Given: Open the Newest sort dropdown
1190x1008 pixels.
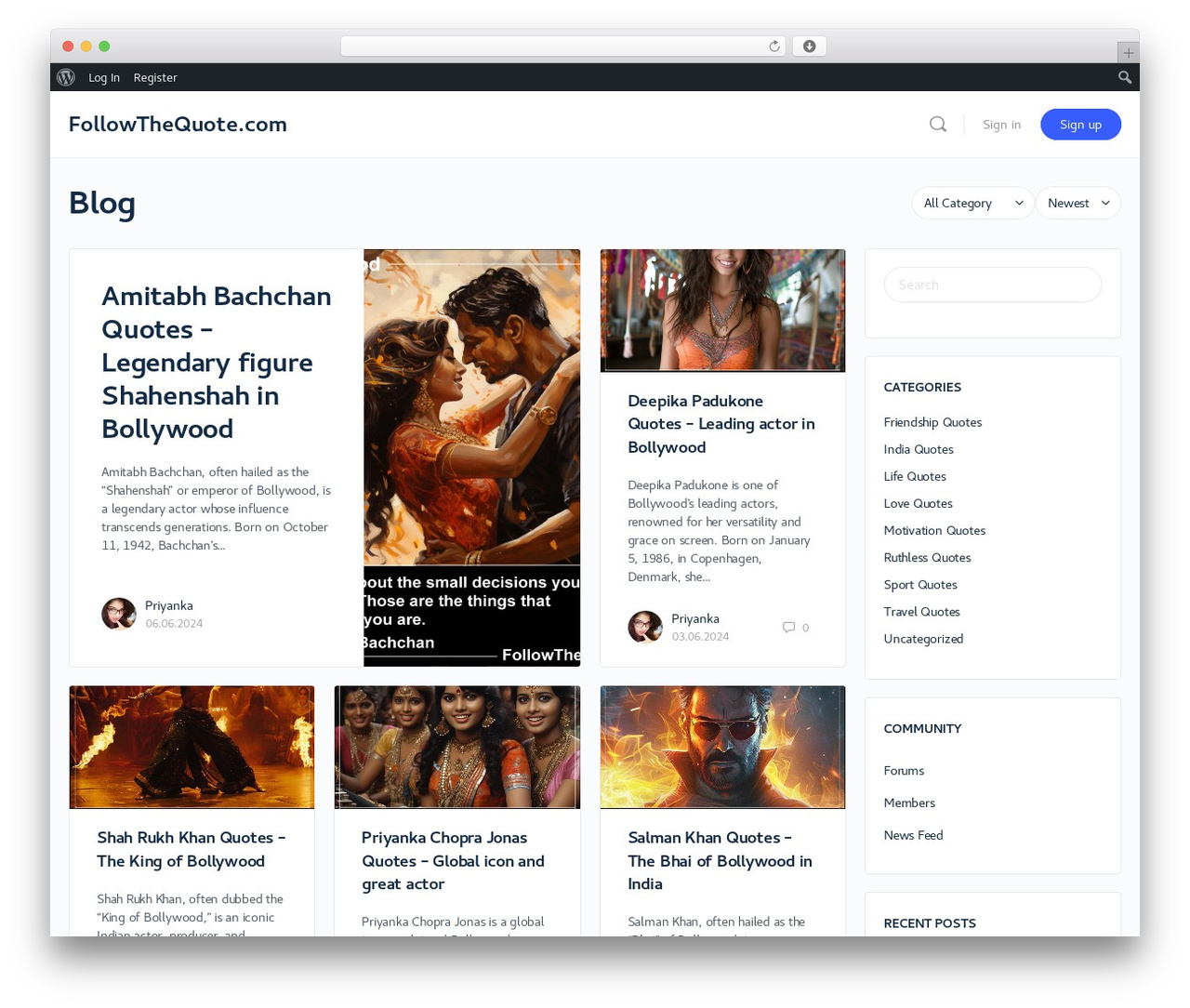Looking at the screenshot, I should (x=1078, y=203).
